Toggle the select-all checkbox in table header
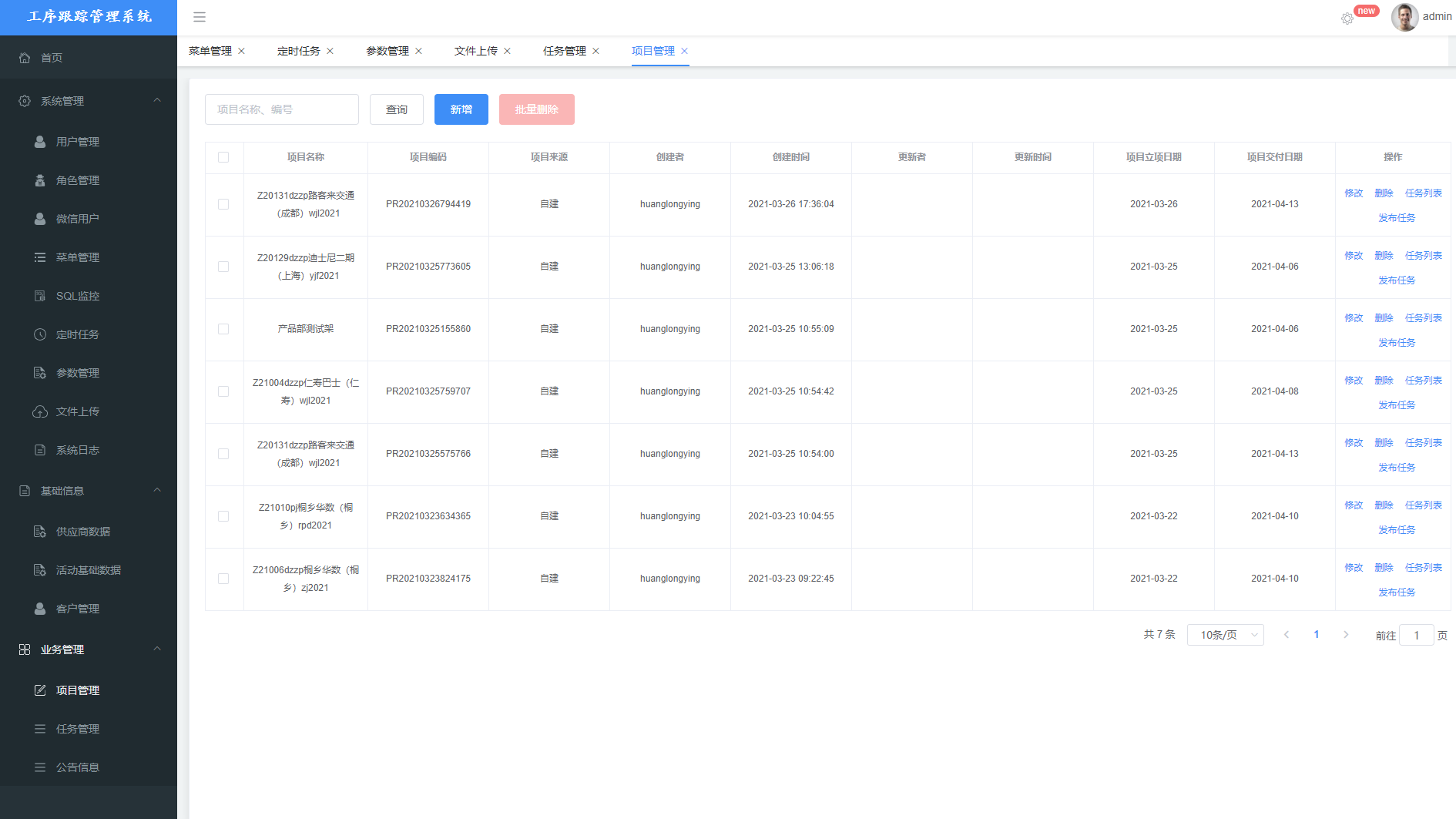This screenshot has height=819, width=1456. tap(223, 157)
